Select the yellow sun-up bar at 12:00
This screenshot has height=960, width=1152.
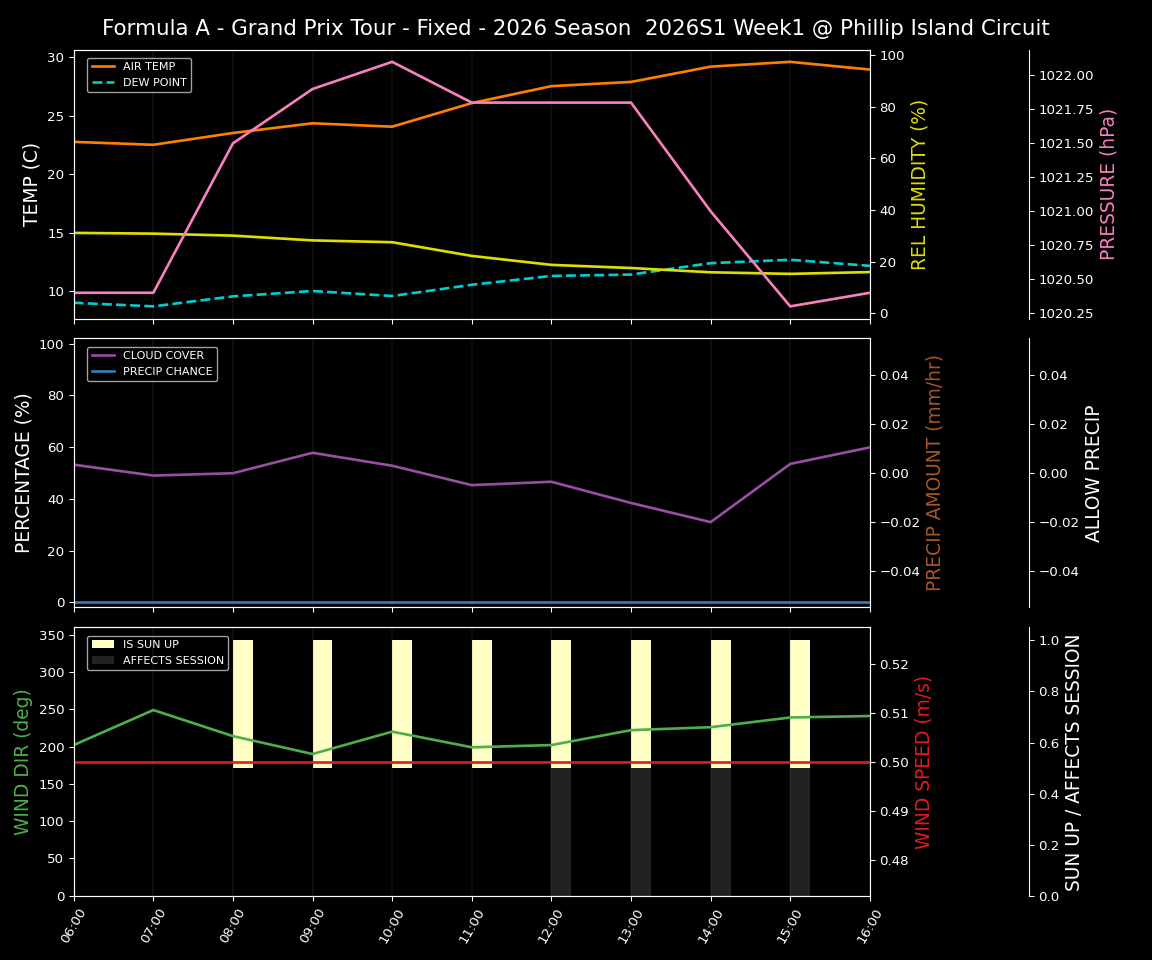pyautogui.click(x=560, y=700)
